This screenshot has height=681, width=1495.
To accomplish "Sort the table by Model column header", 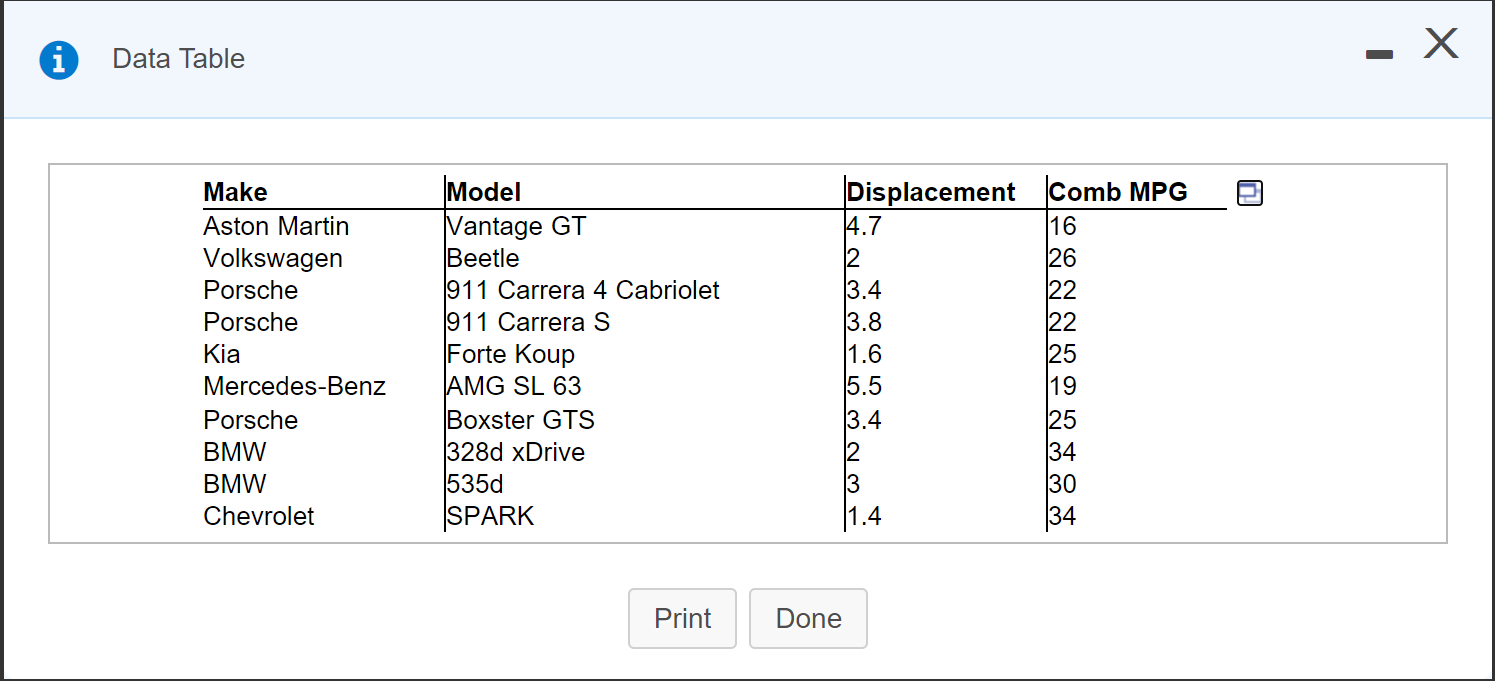I will 486,191.
